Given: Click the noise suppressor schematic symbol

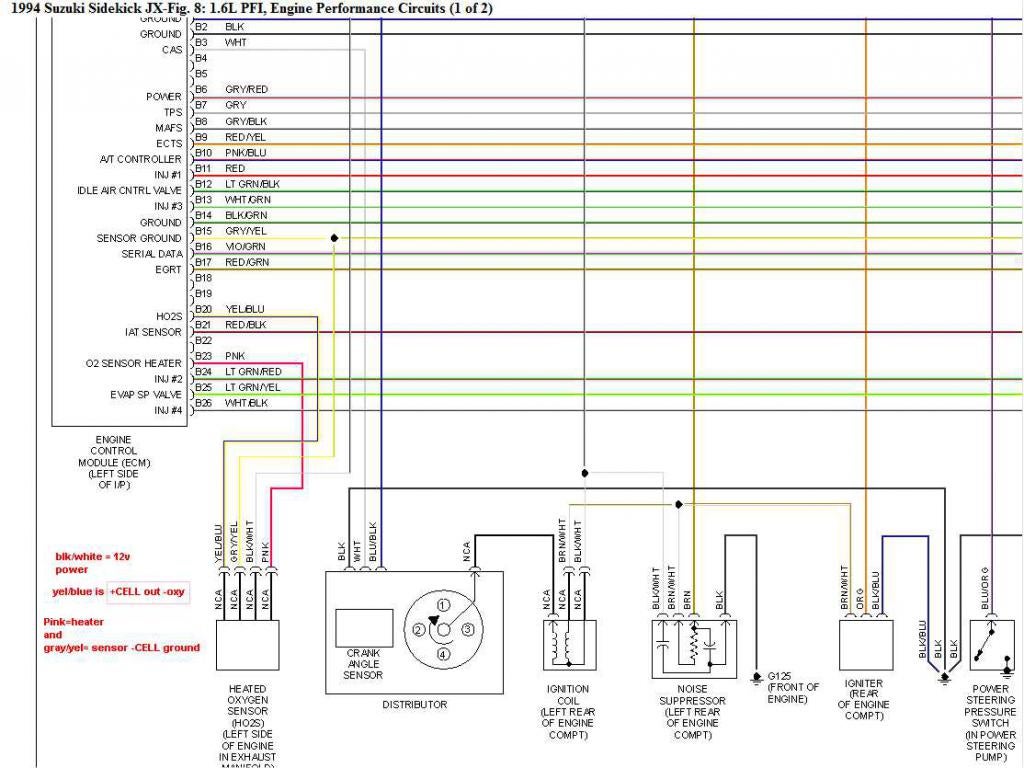Looking at the screenshot, I should [x=695, y=649].
